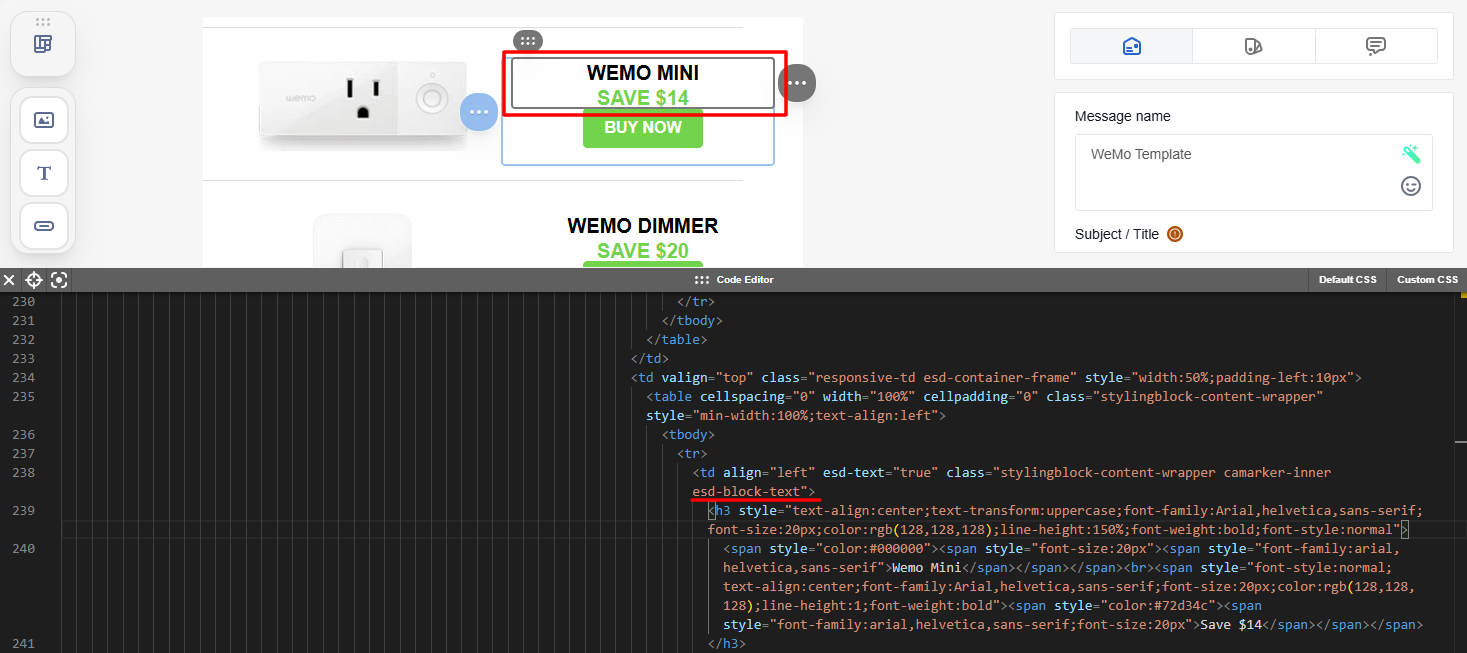Select the SAVE $14 text
Viewport: 1467px width, 653px height.
(643, 98)
